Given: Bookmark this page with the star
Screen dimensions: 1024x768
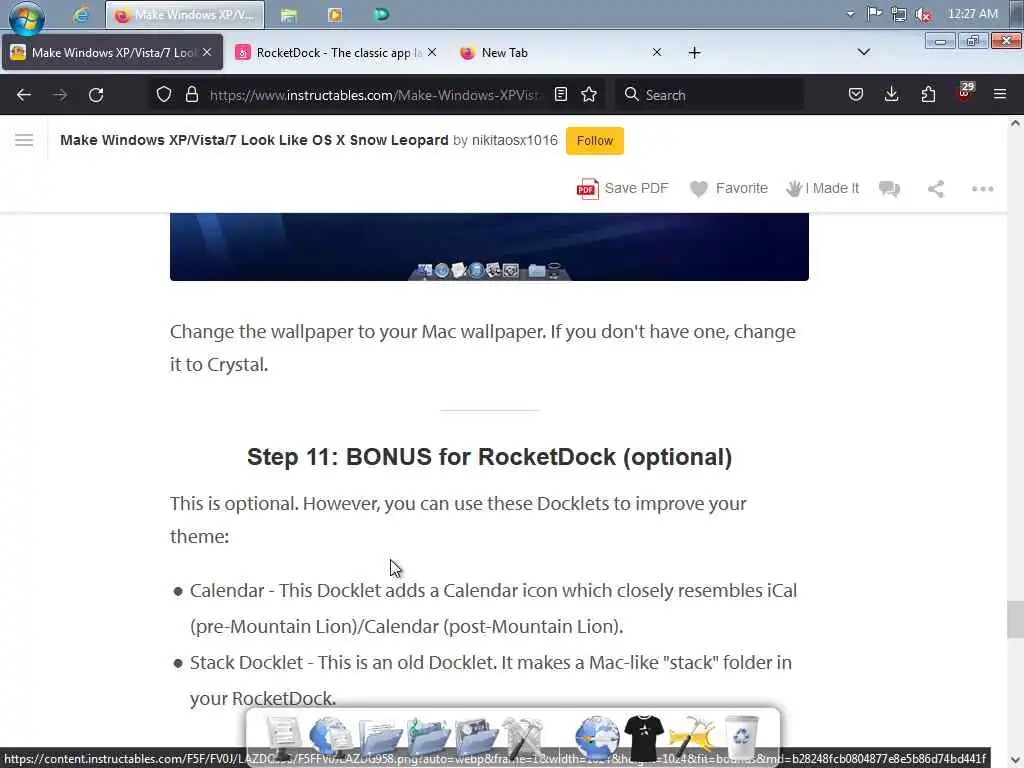Looking at the screenshot, I should click(589, 95).
